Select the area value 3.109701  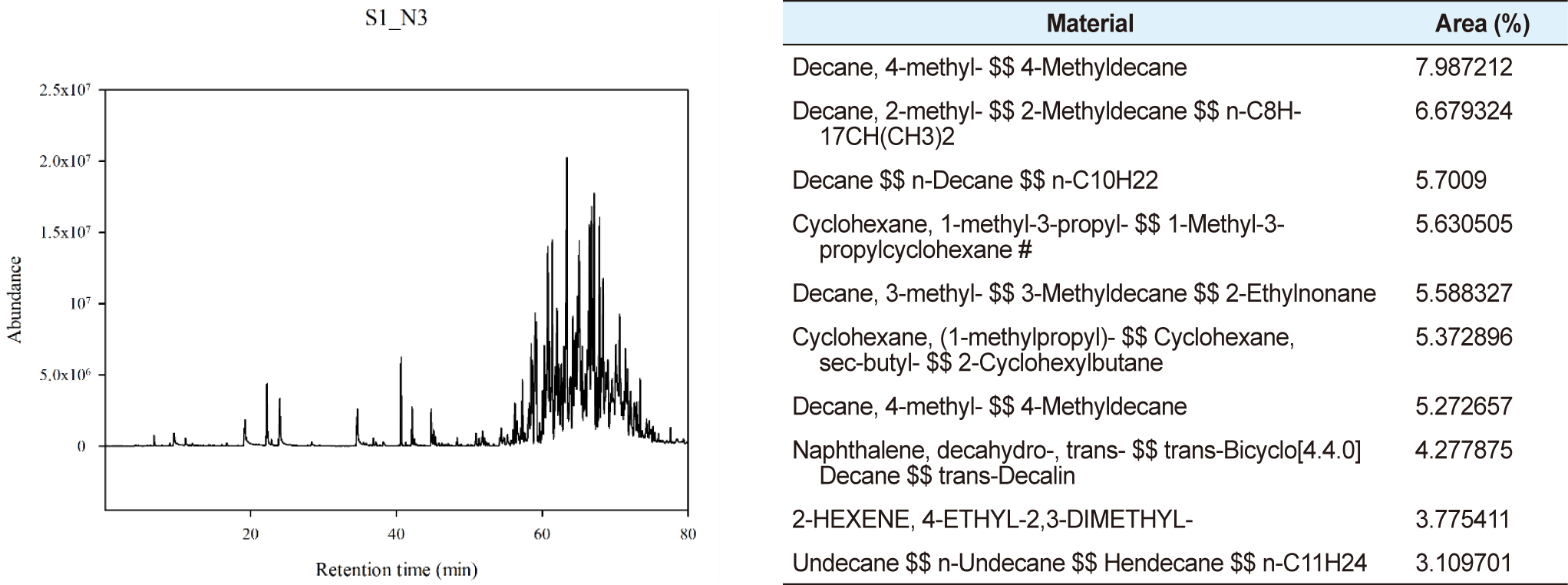pyautogui.click(x=1463, y=564)
